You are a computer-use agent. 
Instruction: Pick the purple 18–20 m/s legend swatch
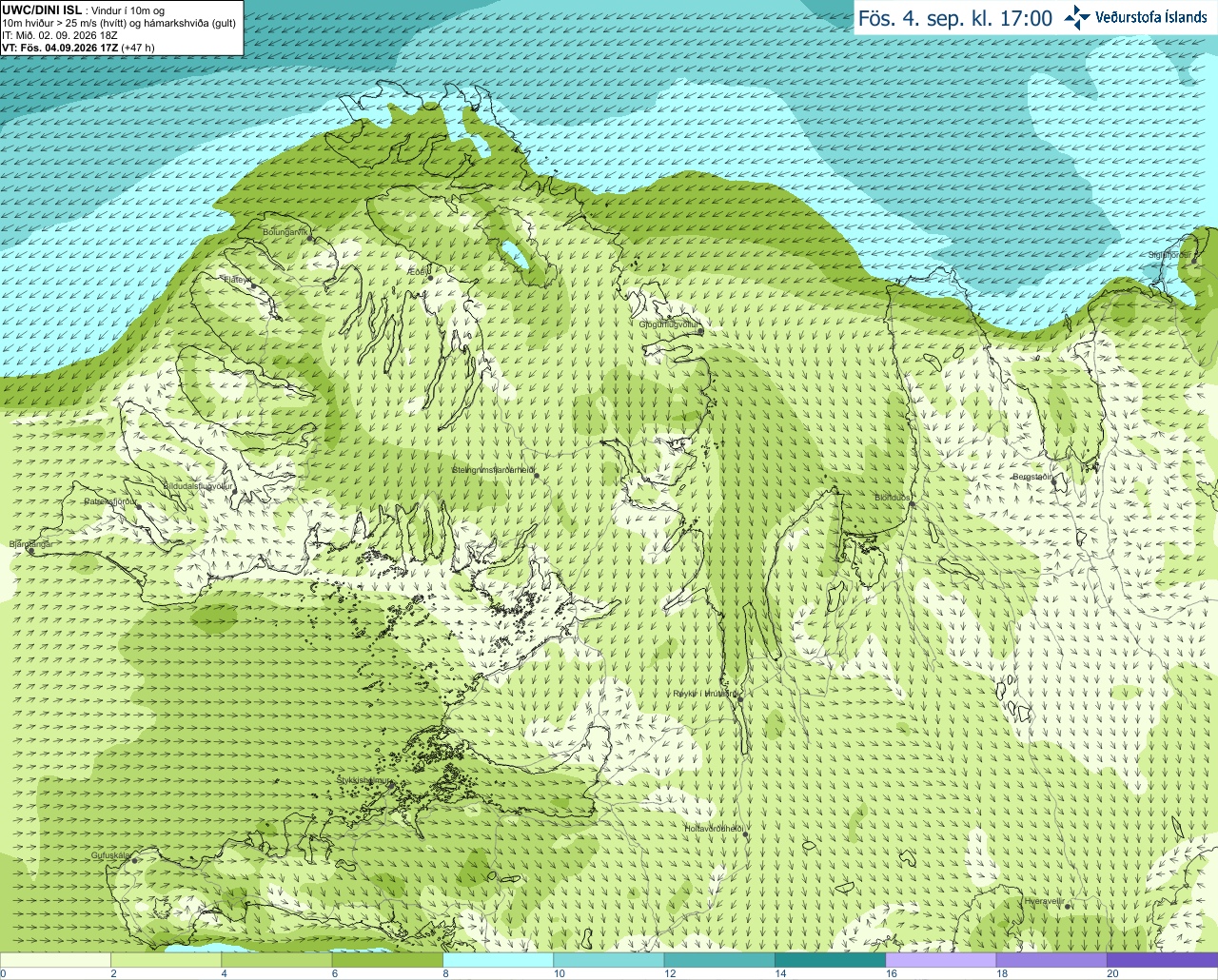coord(1051,960)
